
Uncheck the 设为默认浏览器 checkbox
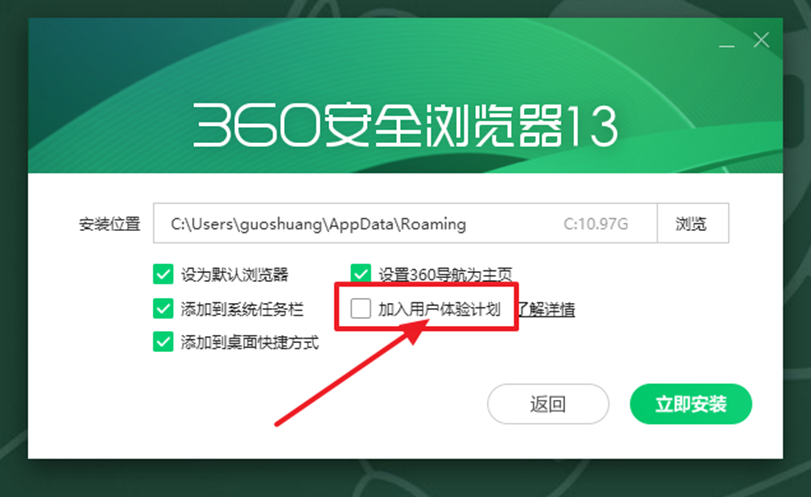[x=163, y=274]
